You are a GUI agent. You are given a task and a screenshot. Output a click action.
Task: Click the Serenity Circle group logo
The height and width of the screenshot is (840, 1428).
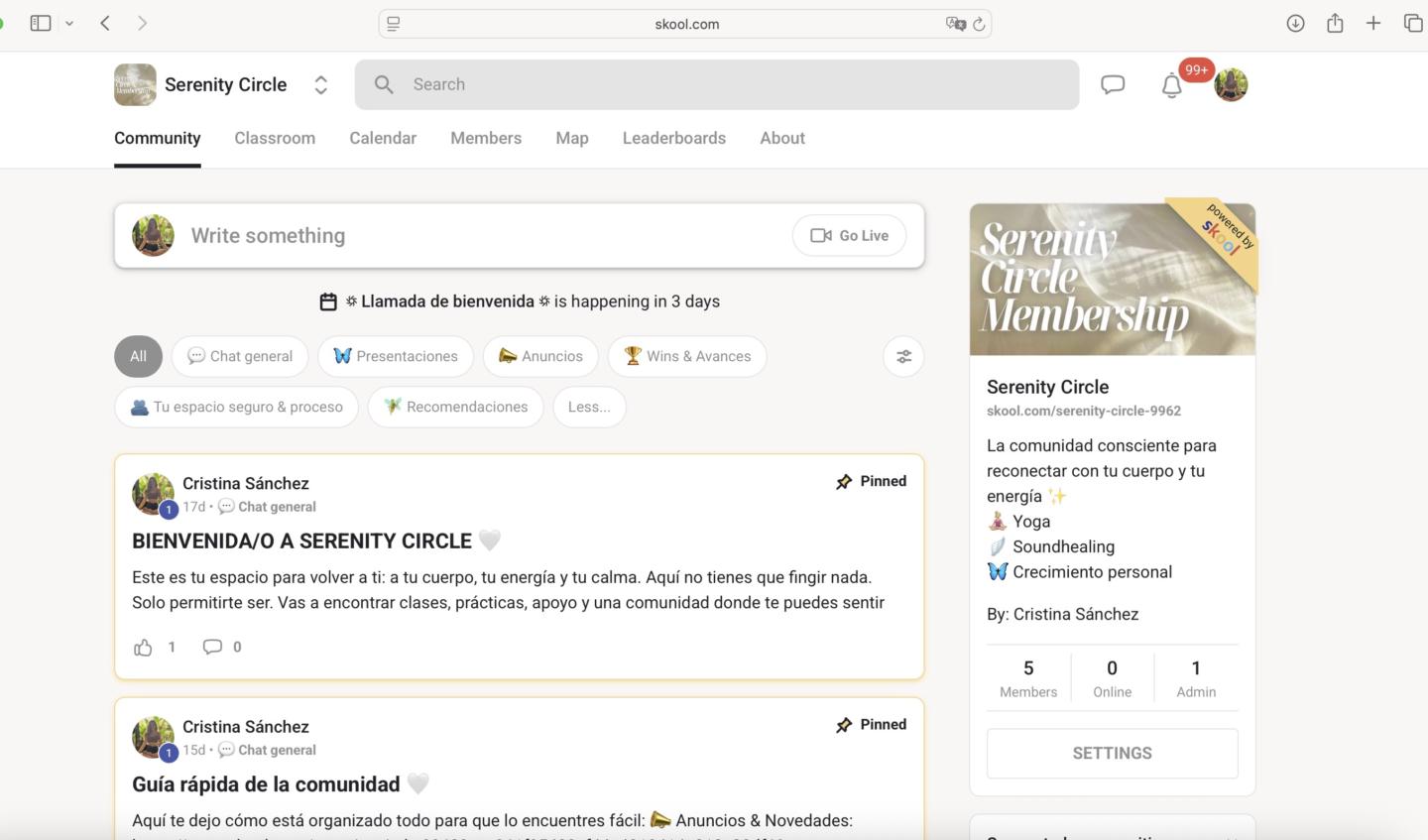(135, 84)
